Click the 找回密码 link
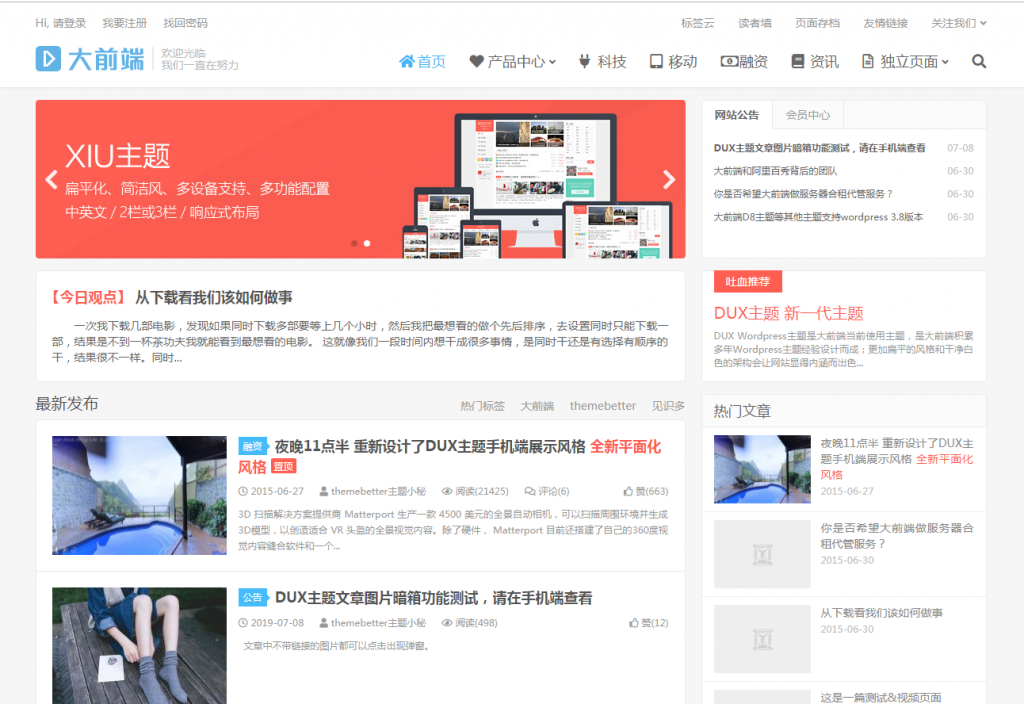Screen dimensions: 1024x704 [185, 23]
